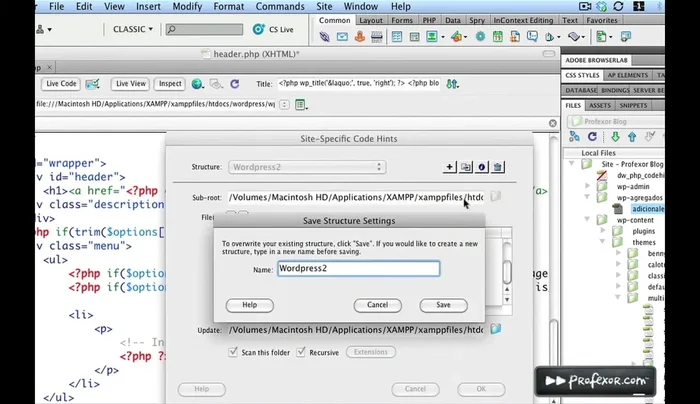
Task: Toggle the Recursive checkbox
Action: (x=301, y=352)
